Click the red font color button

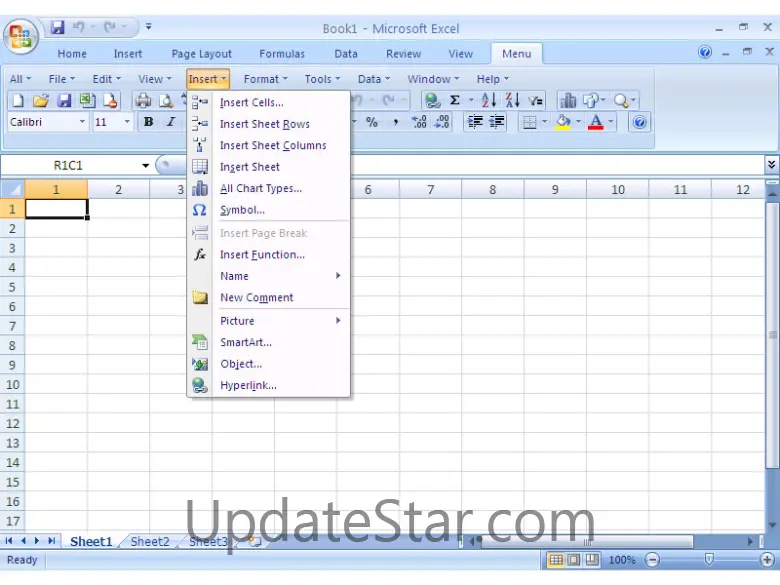coord(595,122)
